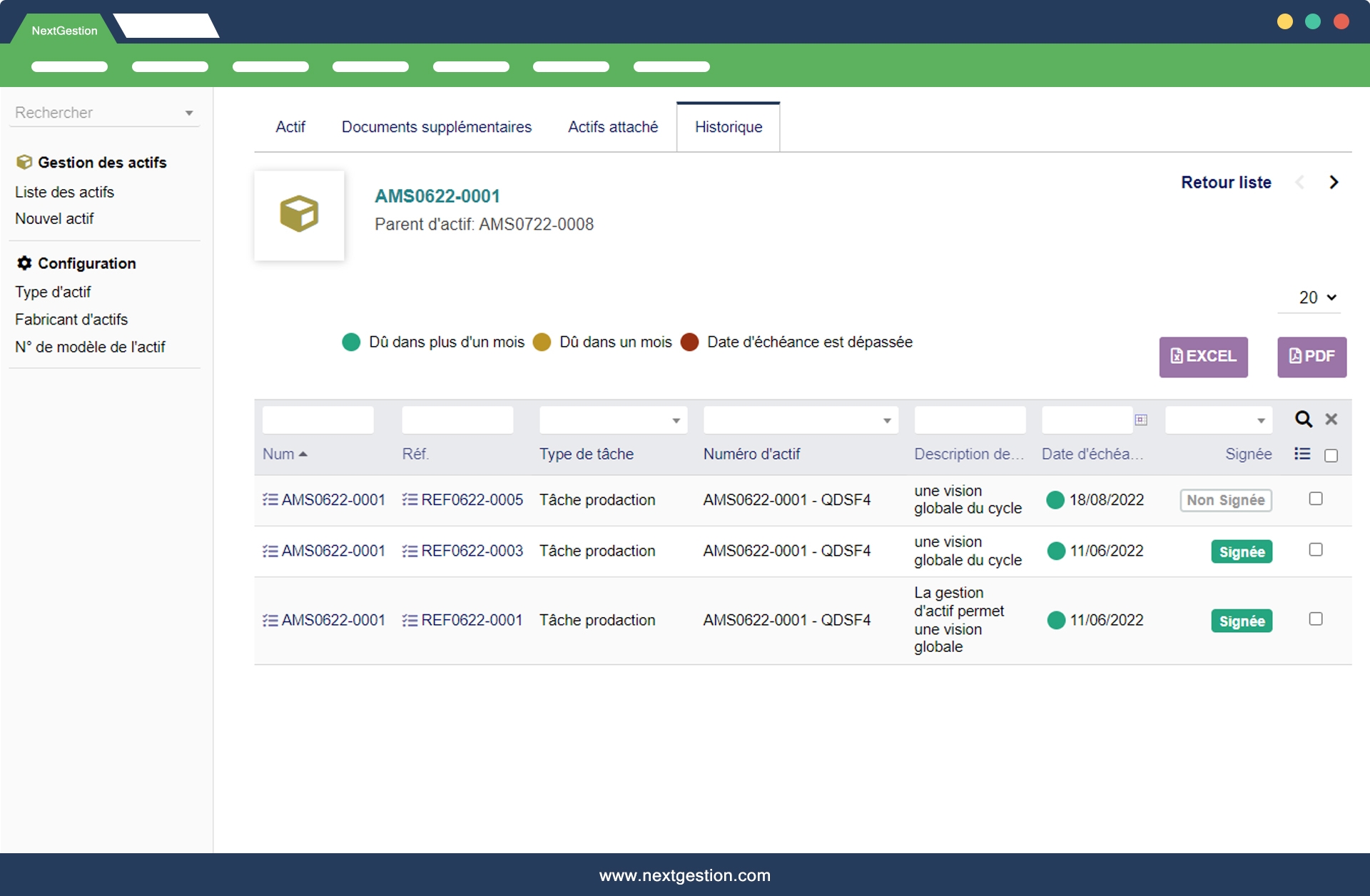Toggle the select-all checkbox in table header
This screenshot has height=896, width=1370.
point(1331,455)
